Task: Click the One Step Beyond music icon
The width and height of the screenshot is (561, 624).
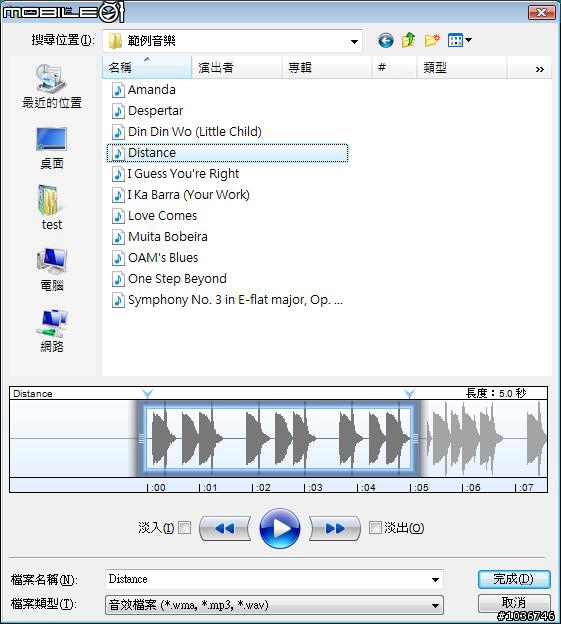Action: [x=118, y=279]
